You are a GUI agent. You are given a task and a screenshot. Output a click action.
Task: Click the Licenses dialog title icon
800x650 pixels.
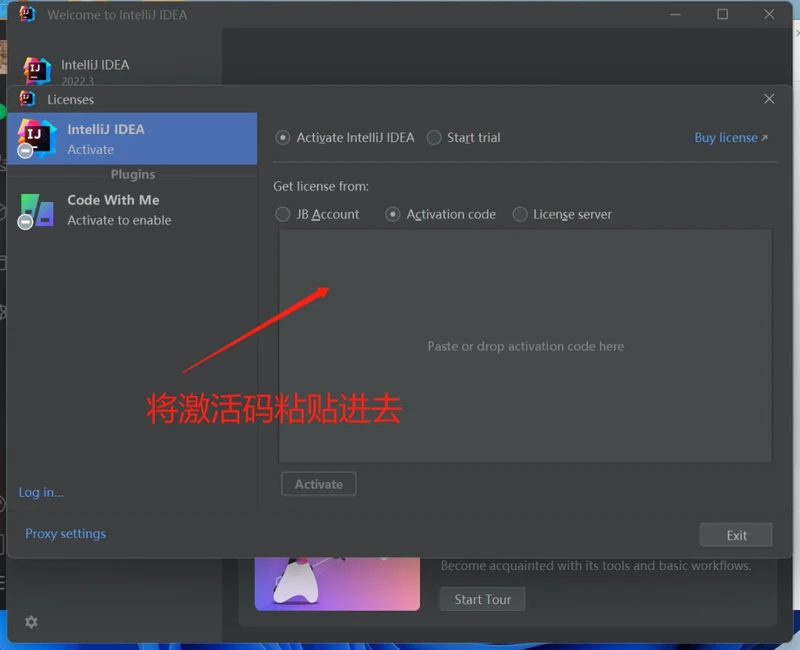coord(27,99)
